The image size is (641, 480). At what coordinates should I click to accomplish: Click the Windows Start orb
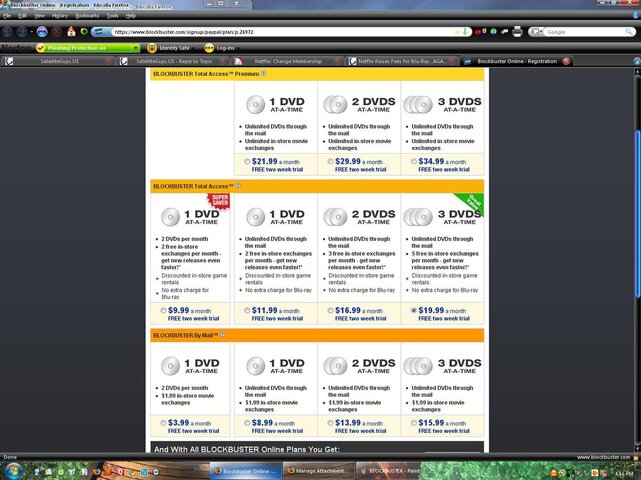pos(12,471)
